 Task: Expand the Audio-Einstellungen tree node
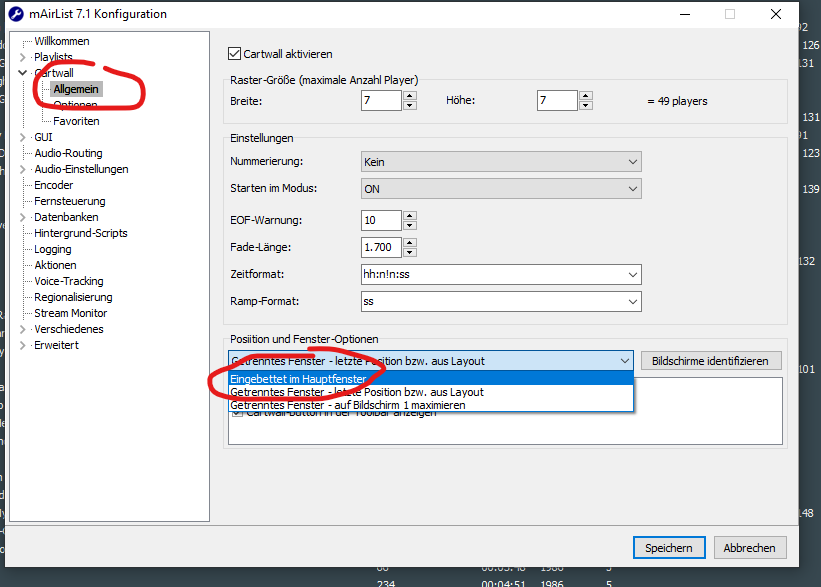(x=23, y=169)
